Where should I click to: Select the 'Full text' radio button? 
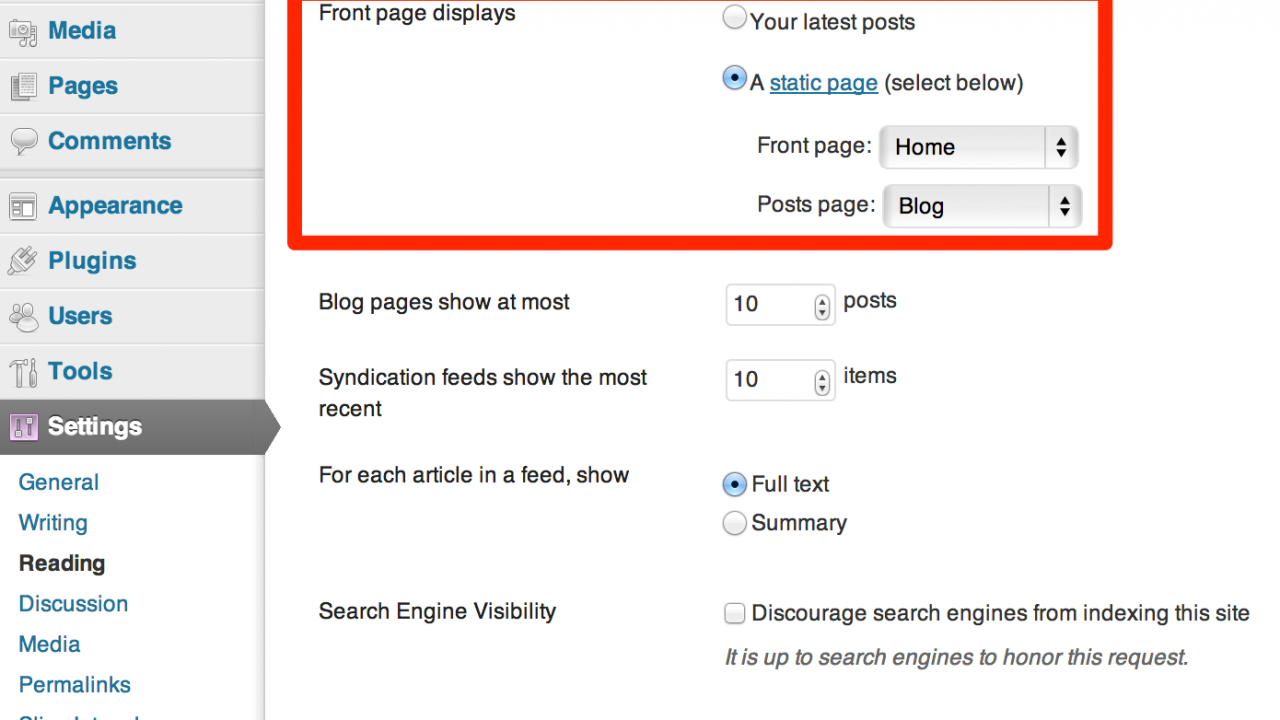(735, 485)
